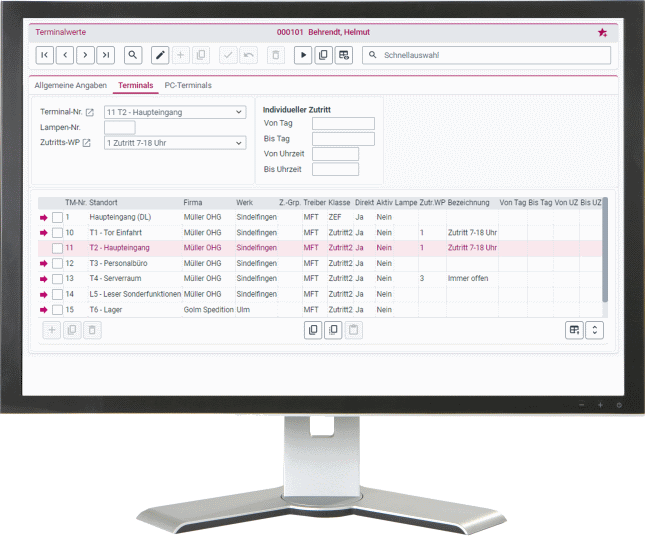The width and height of the screenshot is (645, 536).
Task: Select checkbox for T4 - Serverraum row
Action: coord(57,279)
